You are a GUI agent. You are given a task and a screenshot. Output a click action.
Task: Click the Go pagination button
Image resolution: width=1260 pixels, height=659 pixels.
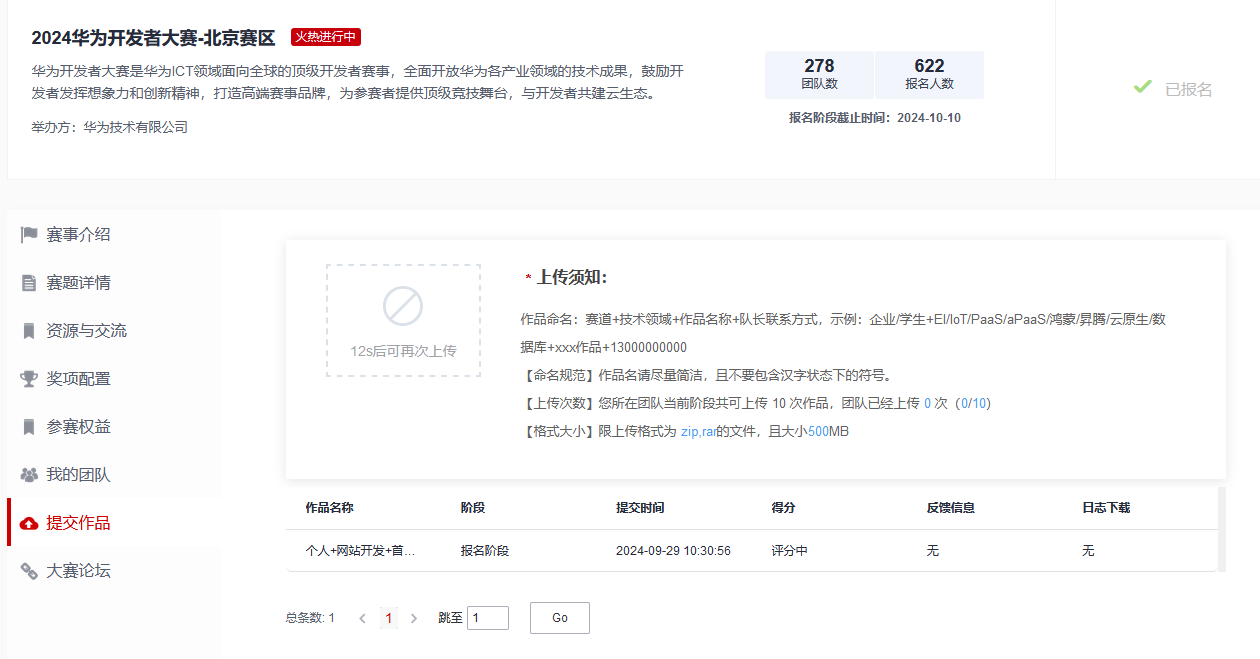pos(560,618)
